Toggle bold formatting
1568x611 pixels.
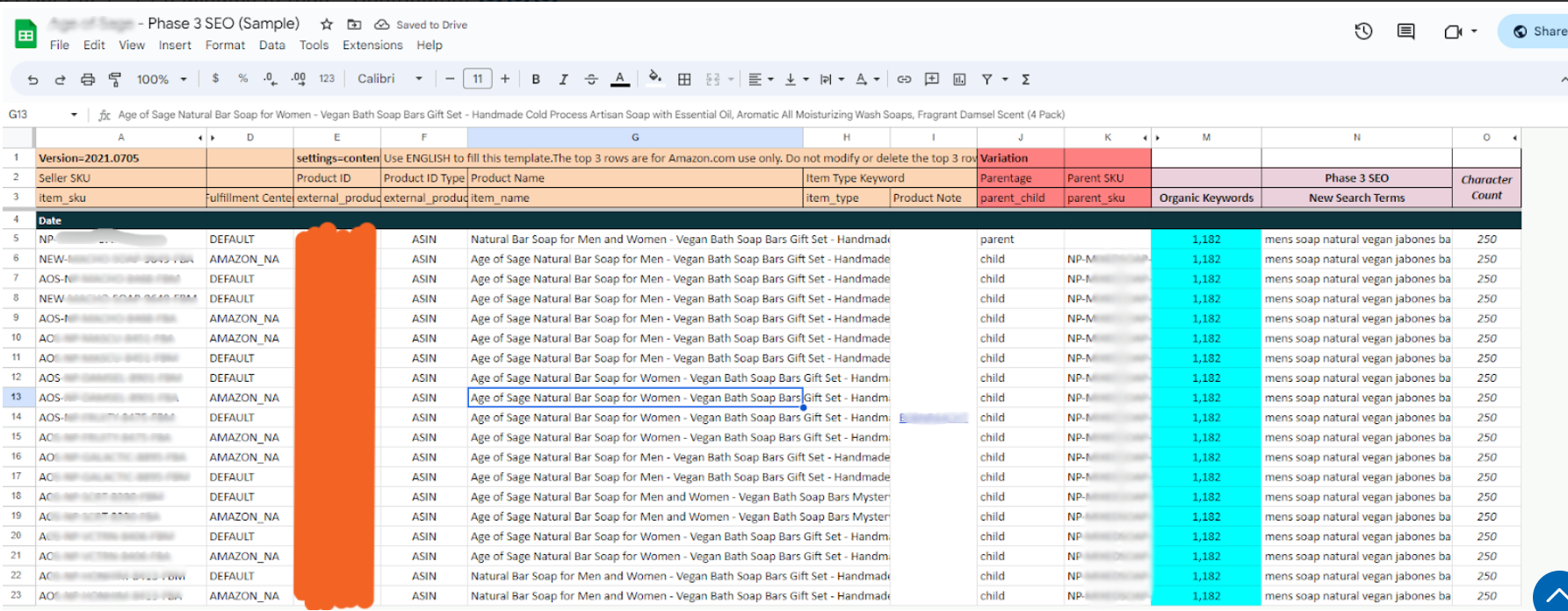[536, 79]
